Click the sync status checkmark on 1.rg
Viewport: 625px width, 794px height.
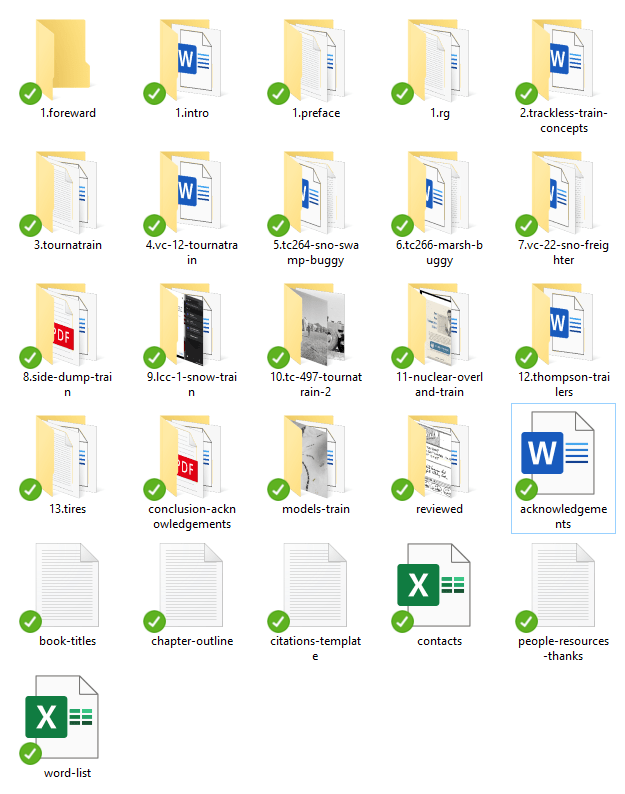[x=402, y=94]
